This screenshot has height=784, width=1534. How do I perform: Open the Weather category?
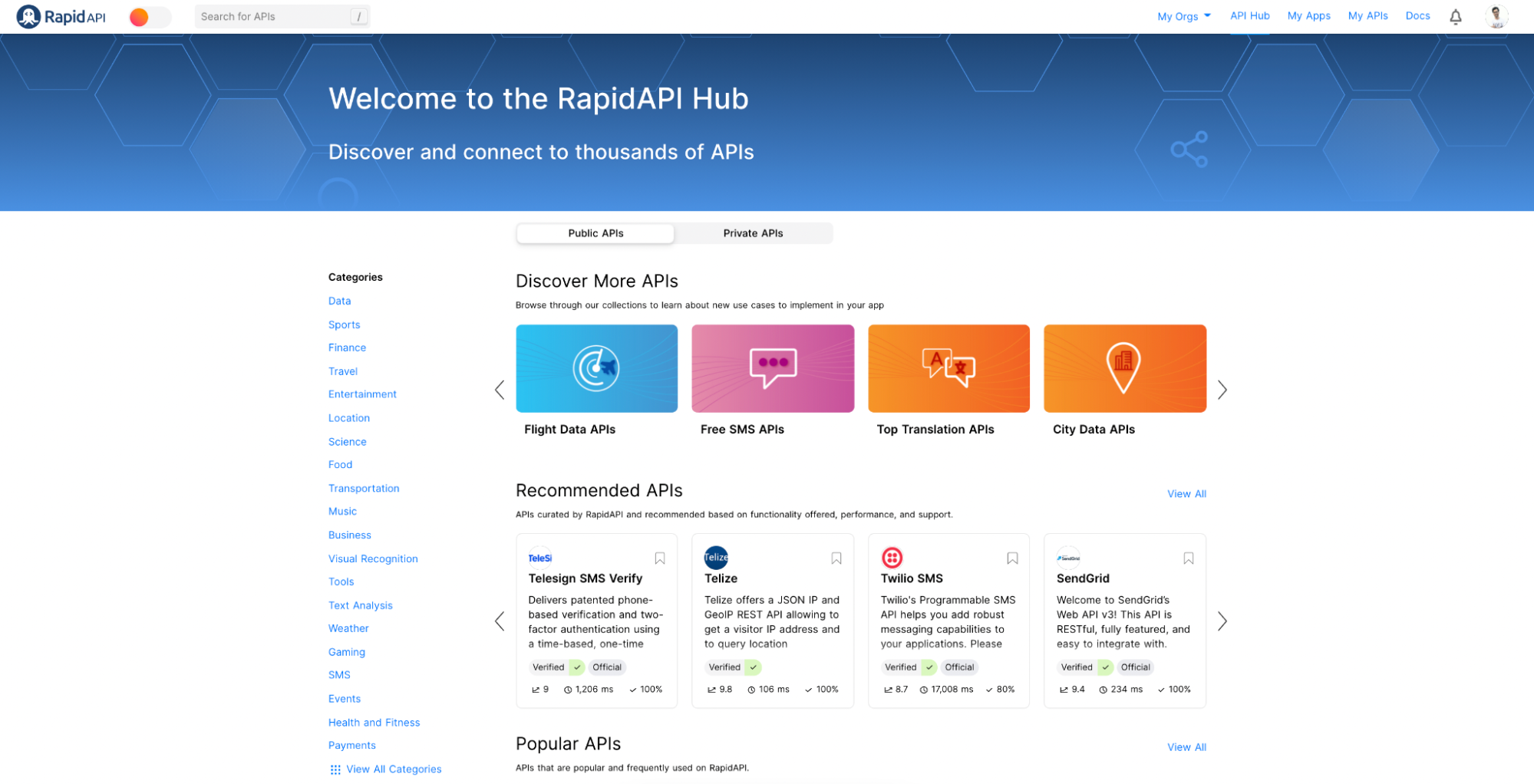tap(348, 629)
